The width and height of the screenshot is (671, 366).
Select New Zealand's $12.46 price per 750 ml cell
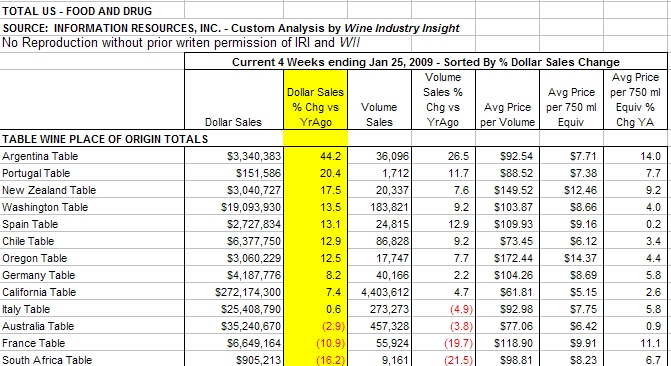[x=571, y=190]
